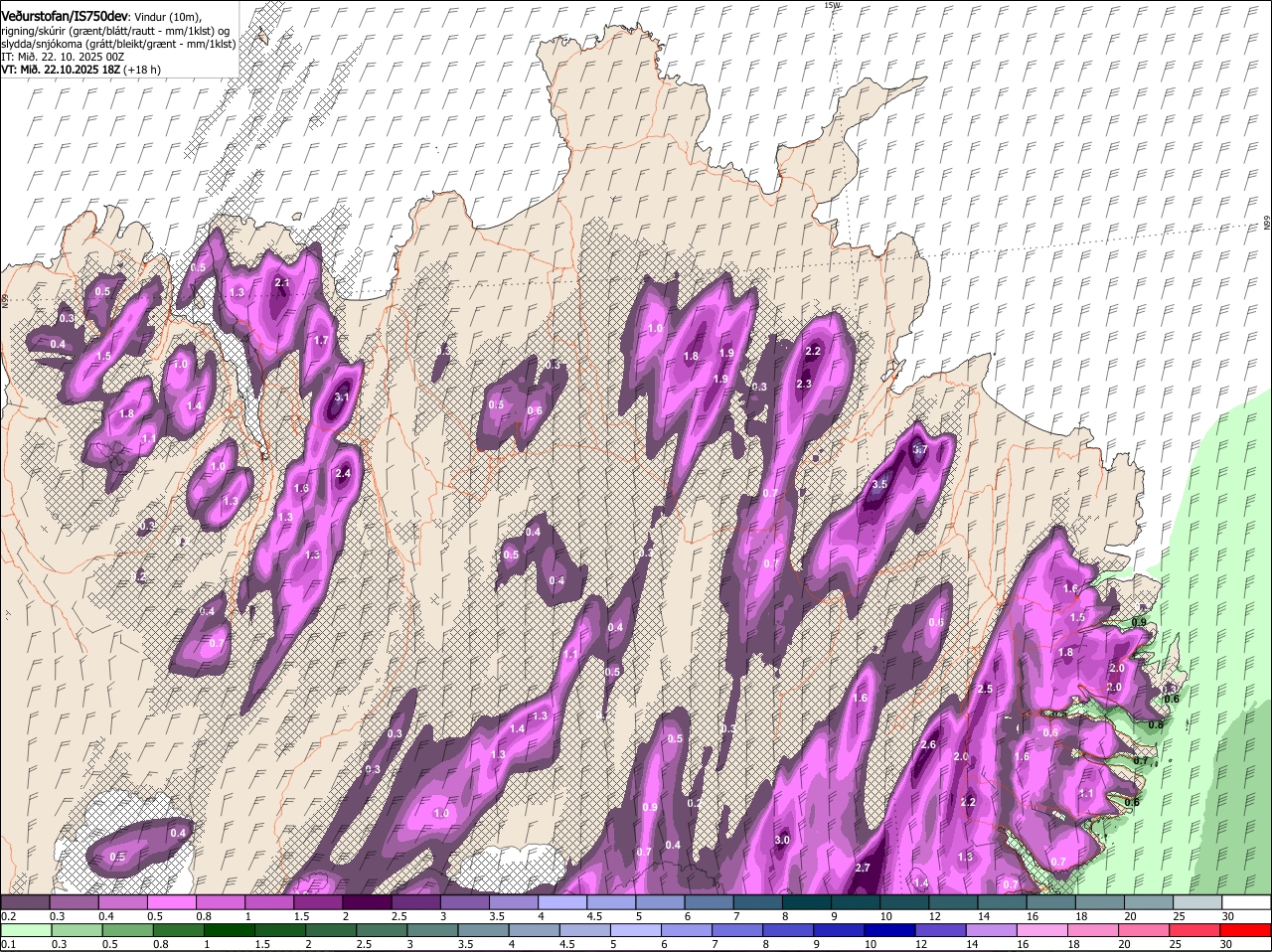Click the white top-row swatch starting at 30
The image size is (1272, 952).
point(1246,902)
